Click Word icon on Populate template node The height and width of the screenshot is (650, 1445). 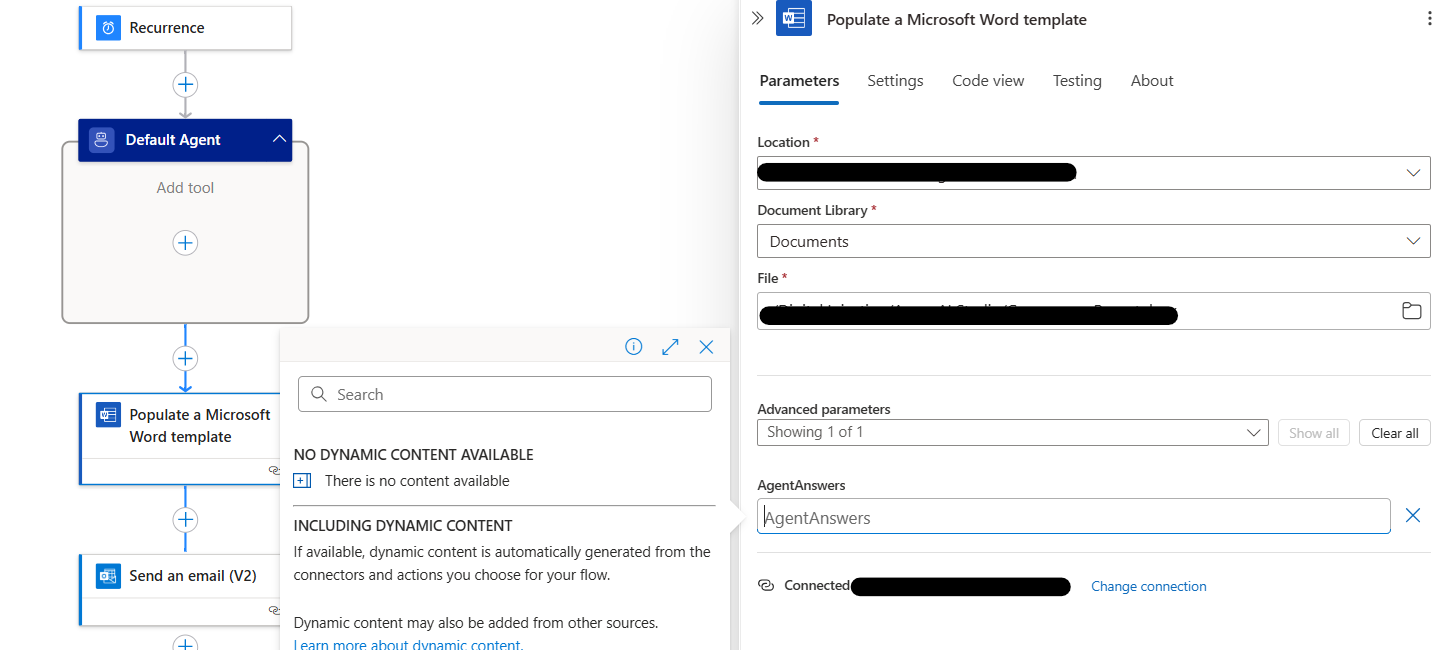tap(108, 415)
